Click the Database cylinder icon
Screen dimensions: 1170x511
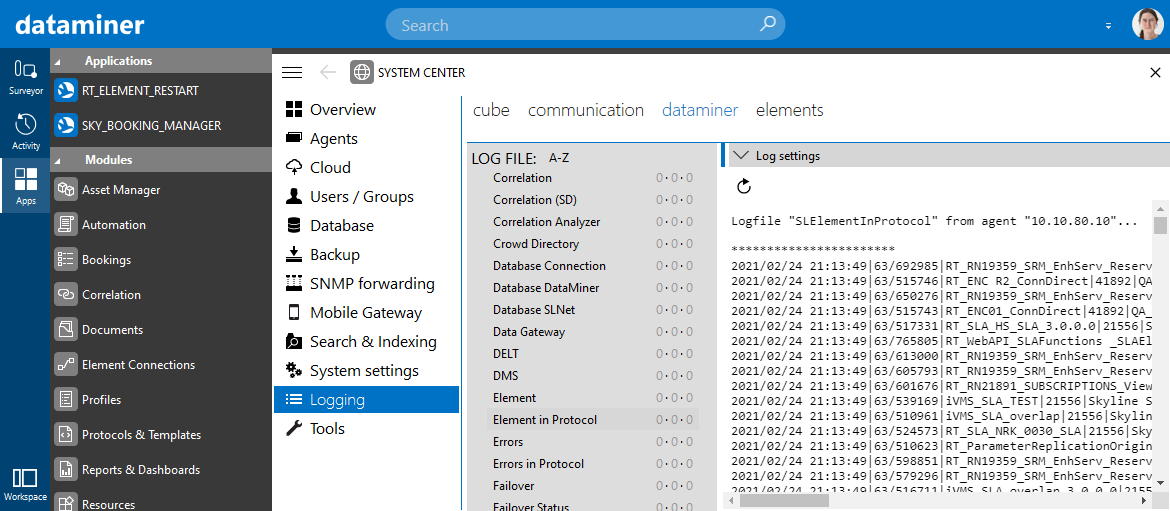295,225
